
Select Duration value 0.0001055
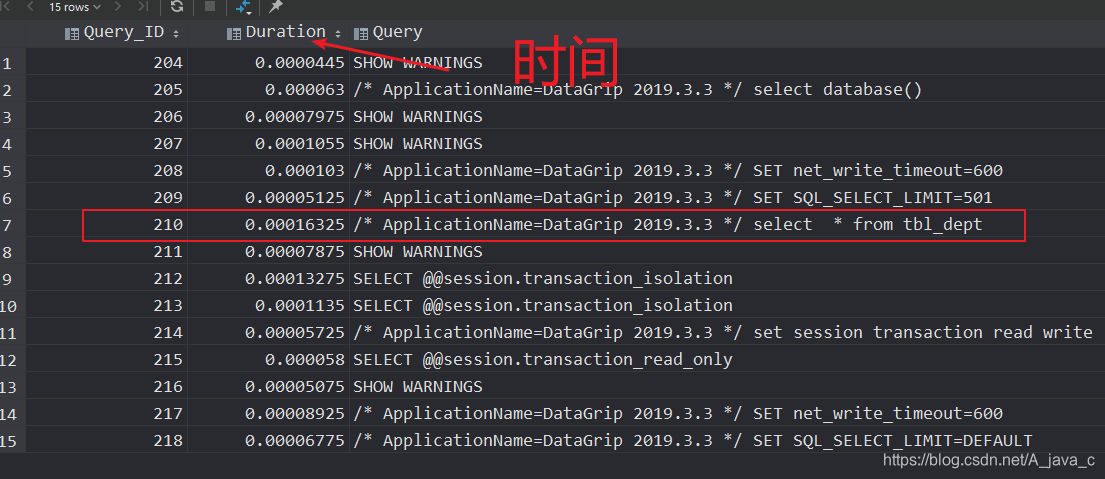point(300,144)
